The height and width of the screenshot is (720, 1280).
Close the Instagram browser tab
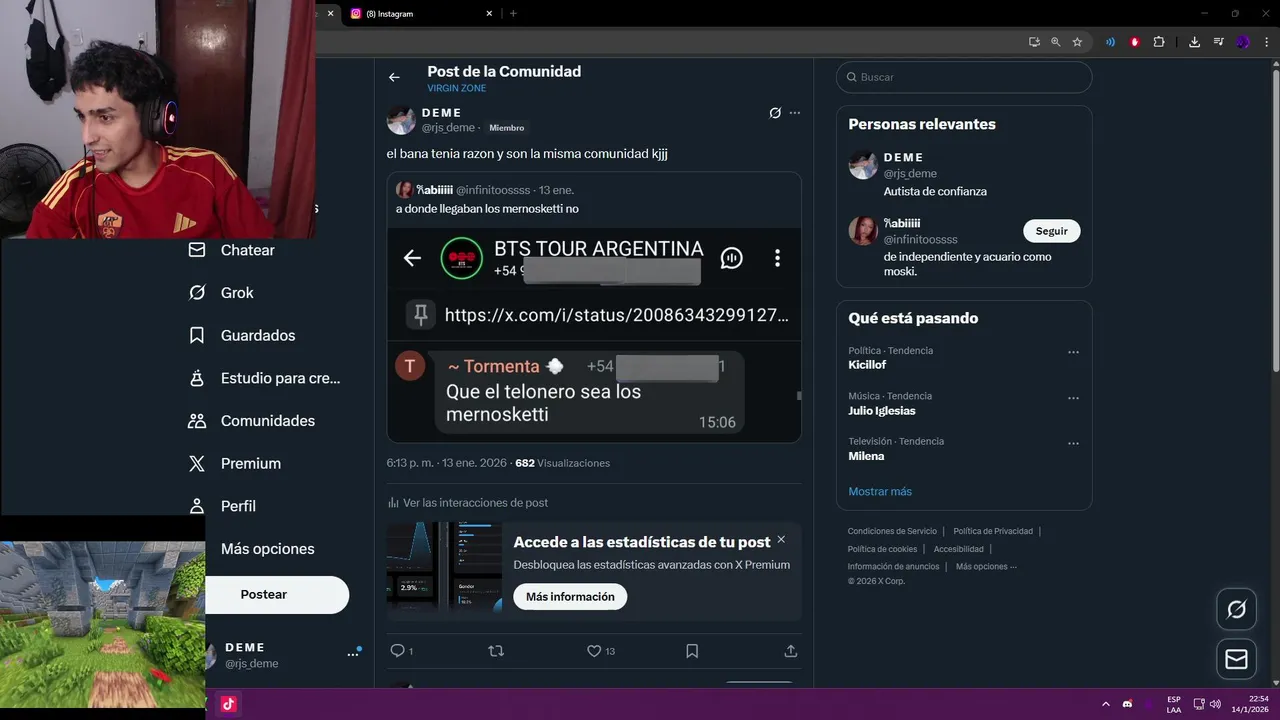point(489,14)
